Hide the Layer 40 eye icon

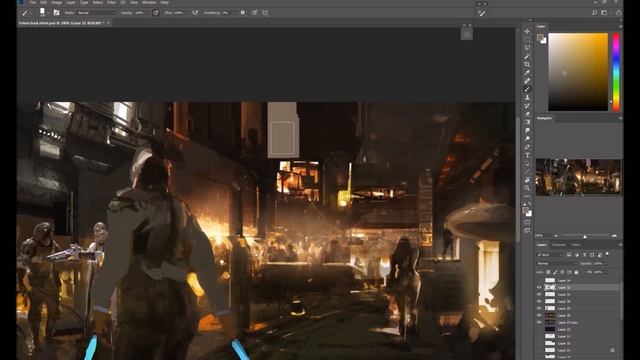tap(539, 301)
